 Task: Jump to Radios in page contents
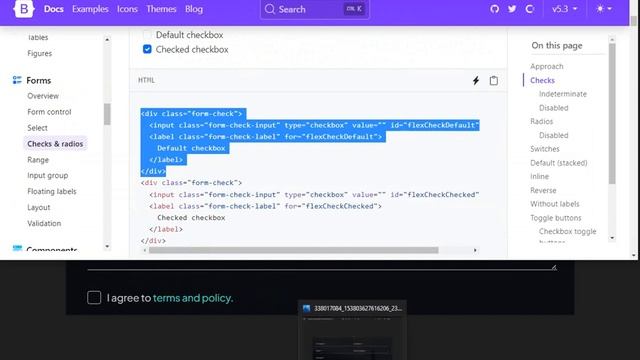(541, 121)
